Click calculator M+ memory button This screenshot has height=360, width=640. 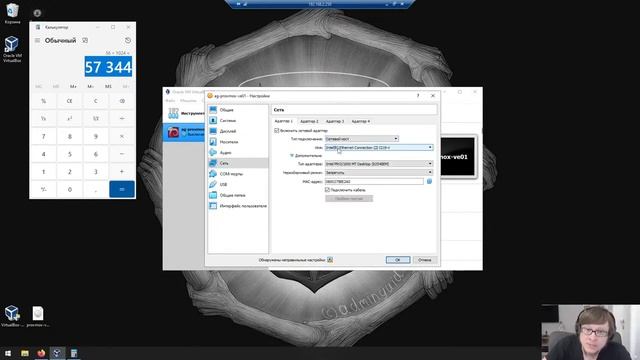tap(73, 87)
